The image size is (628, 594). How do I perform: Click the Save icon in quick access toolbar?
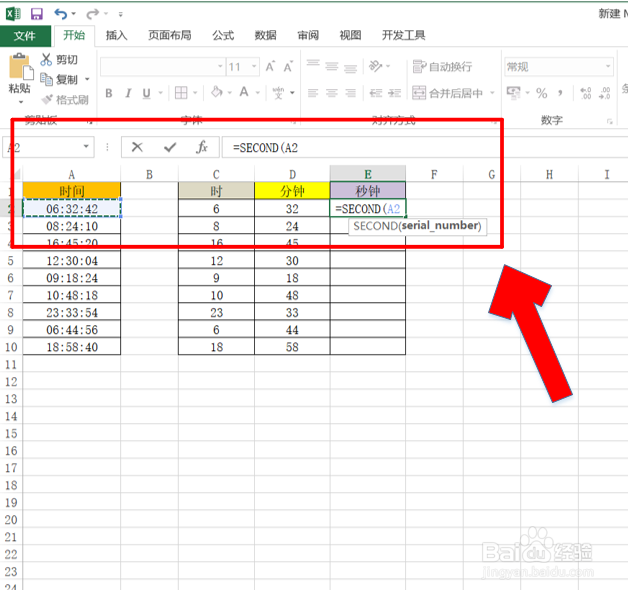pos(37,14)
